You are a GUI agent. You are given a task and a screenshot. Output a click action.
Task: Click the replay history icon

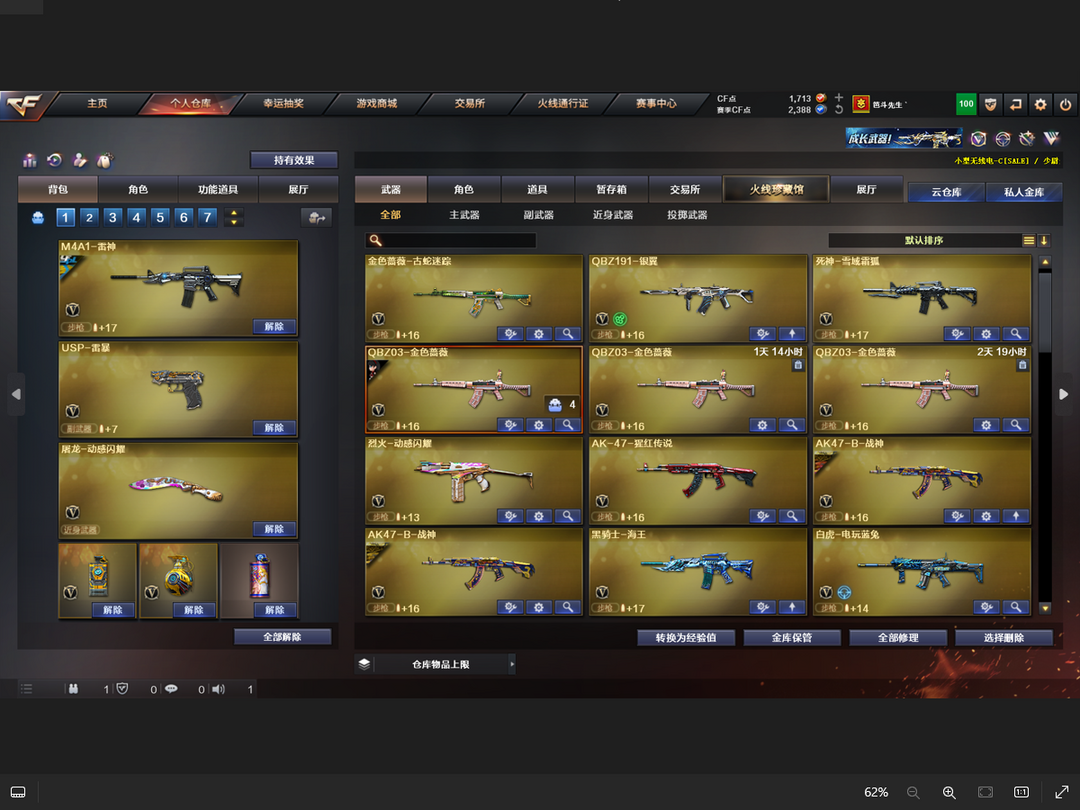(54, 160)
